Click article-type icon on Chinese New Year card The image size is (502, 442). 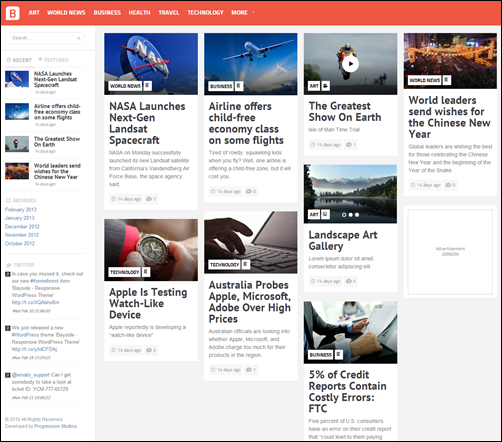[447, 80]
